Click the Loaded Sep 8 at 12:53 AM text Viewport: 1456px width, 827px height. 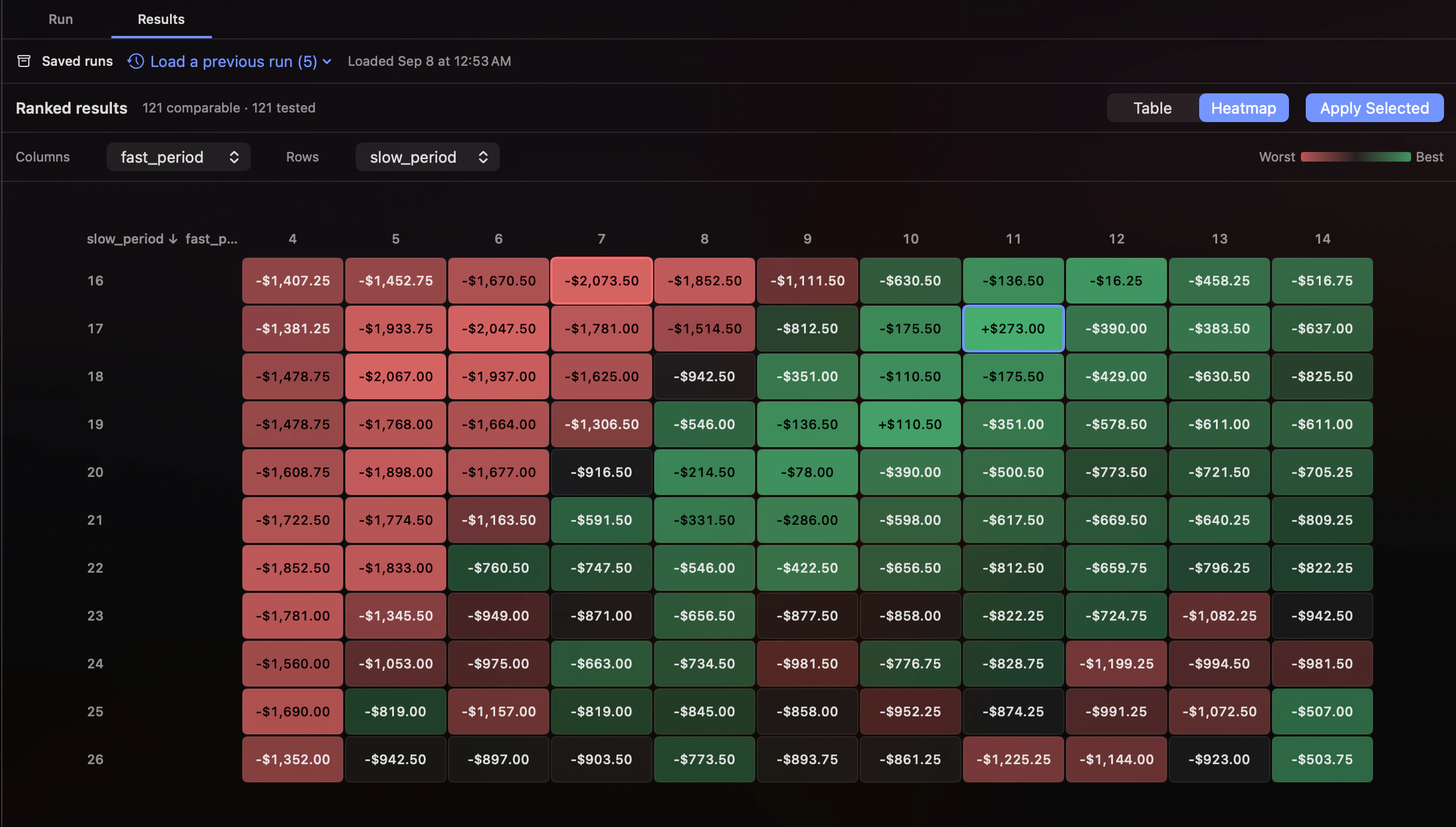pos(429,61)
